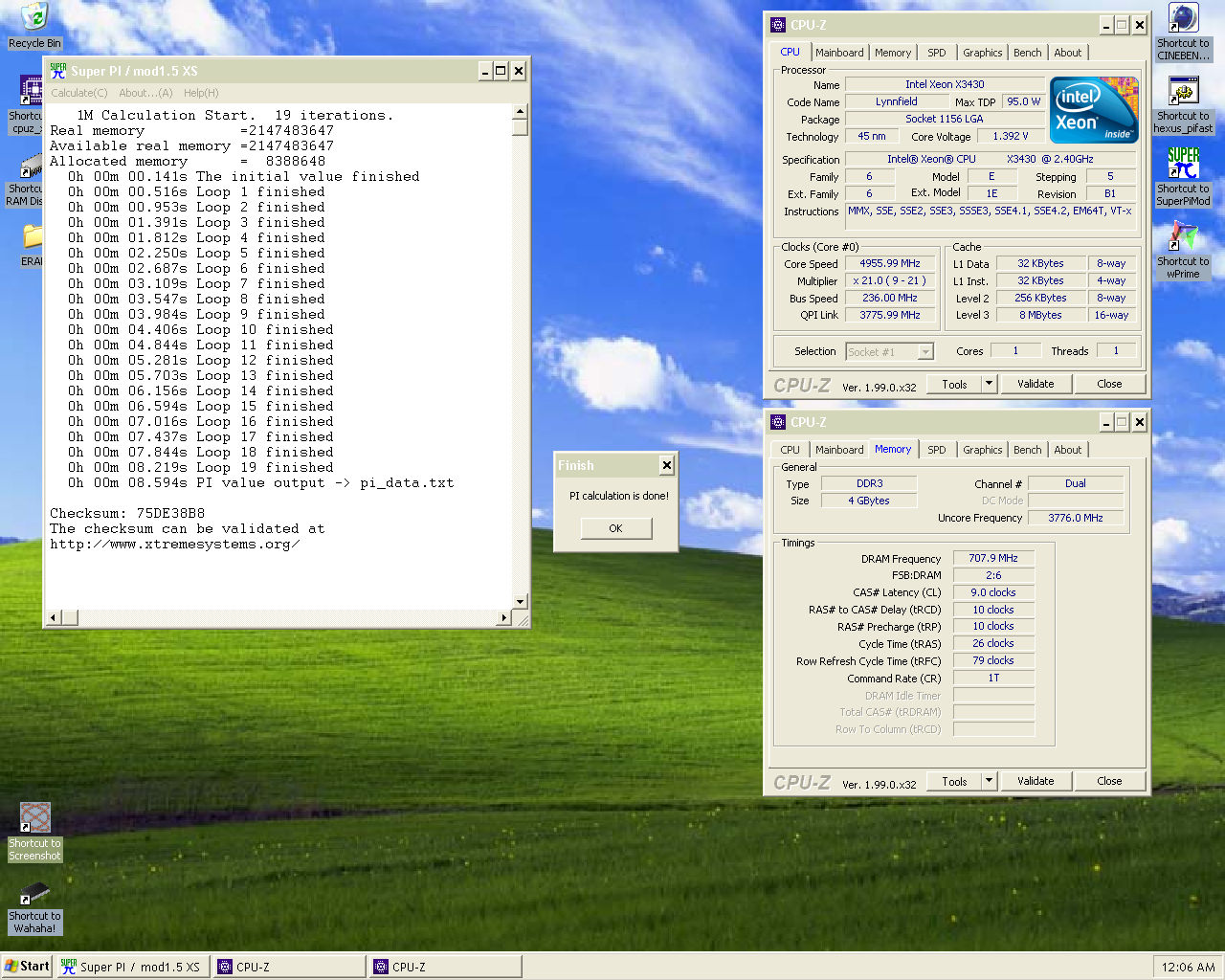This screenshot has width=1225, height=980.
Task: Click the Name field Intel Xeon X3430
Action: 945,84
